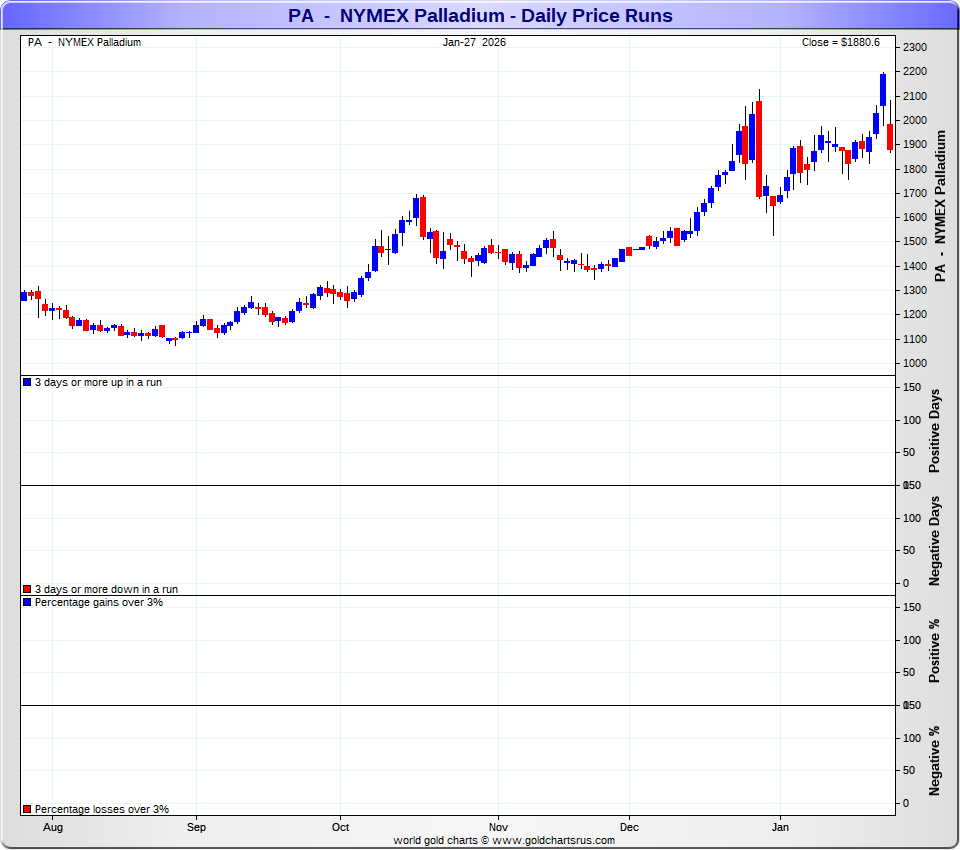Click the "PA - NYMEX Palladium" label at top-left
The height and width of the screenshot is (850, 960).
point(85,42)
